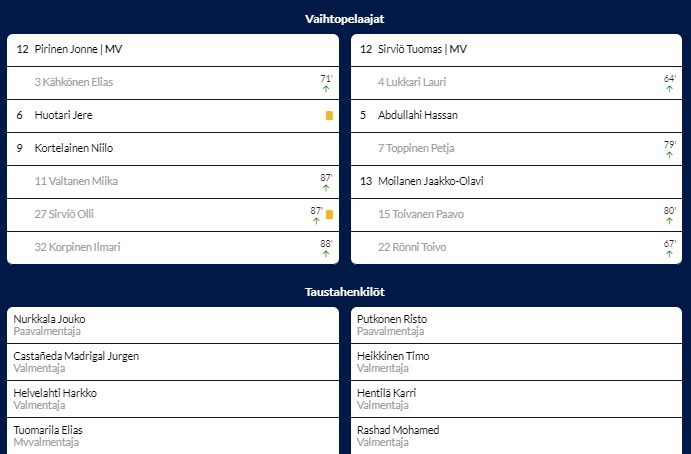Select player Kortelainen Niilo
This screenshot has width=691, height=454.
[x=172, y=148]
